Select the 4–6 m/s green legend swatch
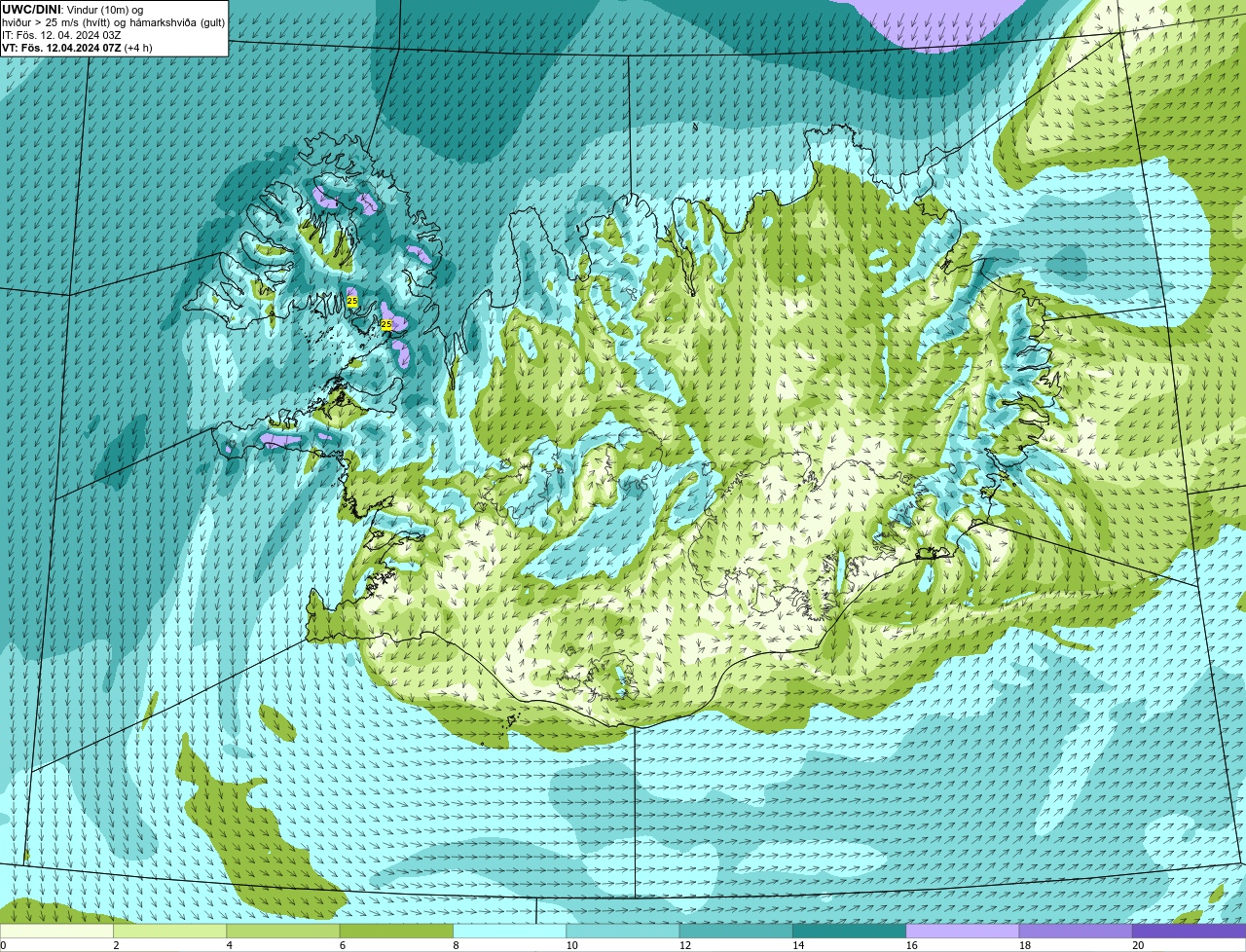This screenshot has height=952, width=1246. click(283, 932)
